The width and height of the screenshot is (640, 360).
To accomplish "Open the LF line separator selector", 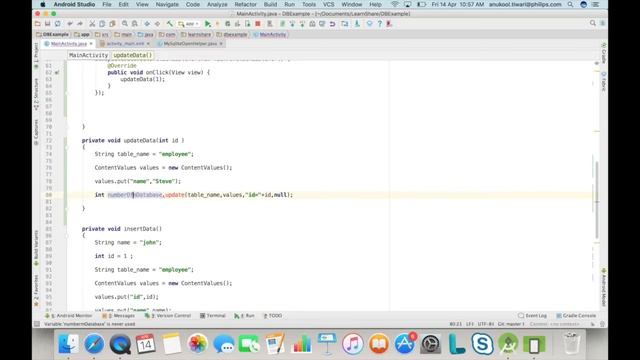I will tap(470, 324).
